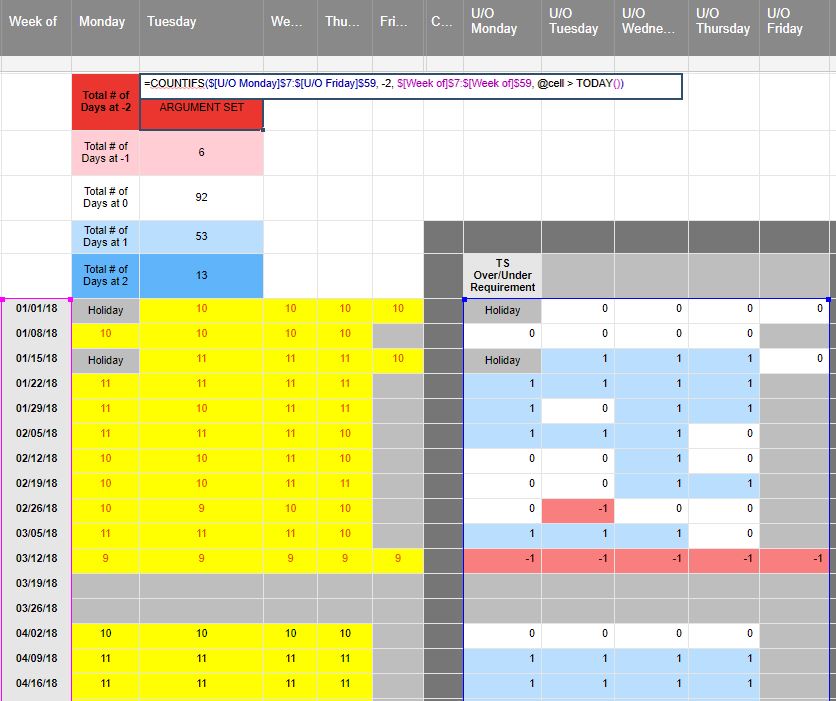Select the gray empty 03/19/18 row cell
Image resolution: width=836 pixels, height=701 pixels.
click(104, 584)
